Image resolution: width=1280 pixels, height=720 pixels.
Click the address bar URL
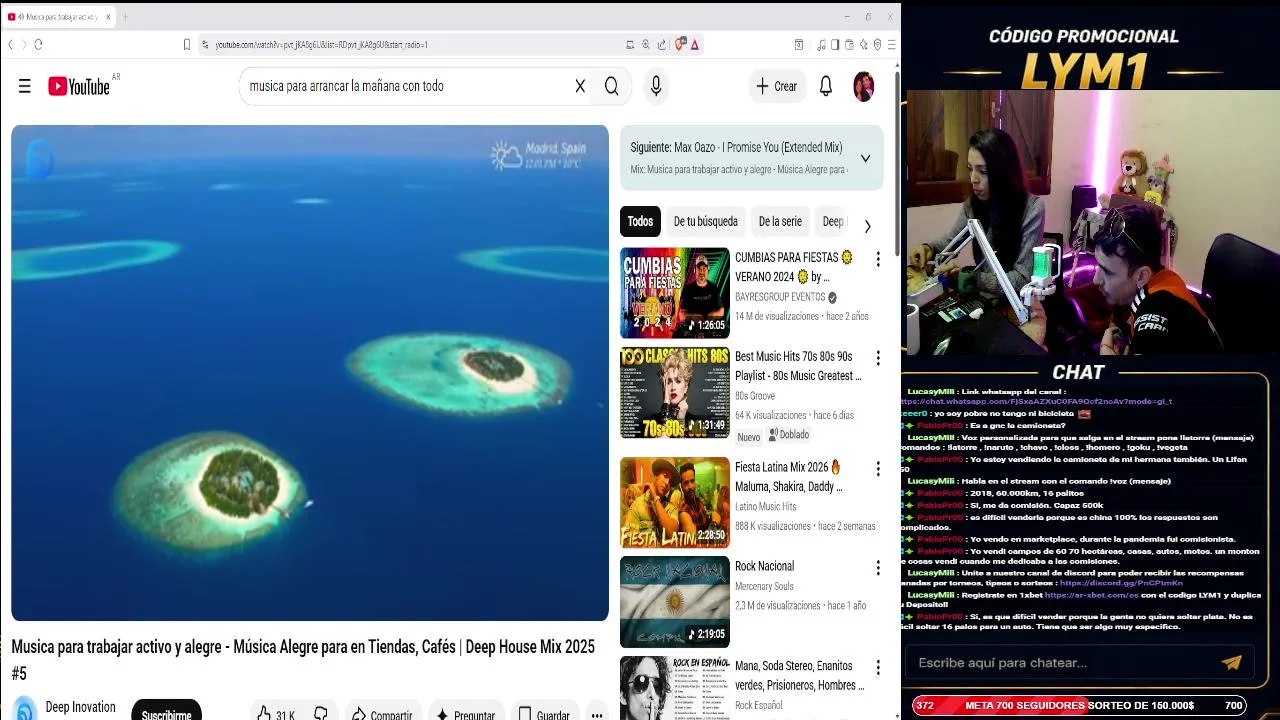[x=321, y=44]
